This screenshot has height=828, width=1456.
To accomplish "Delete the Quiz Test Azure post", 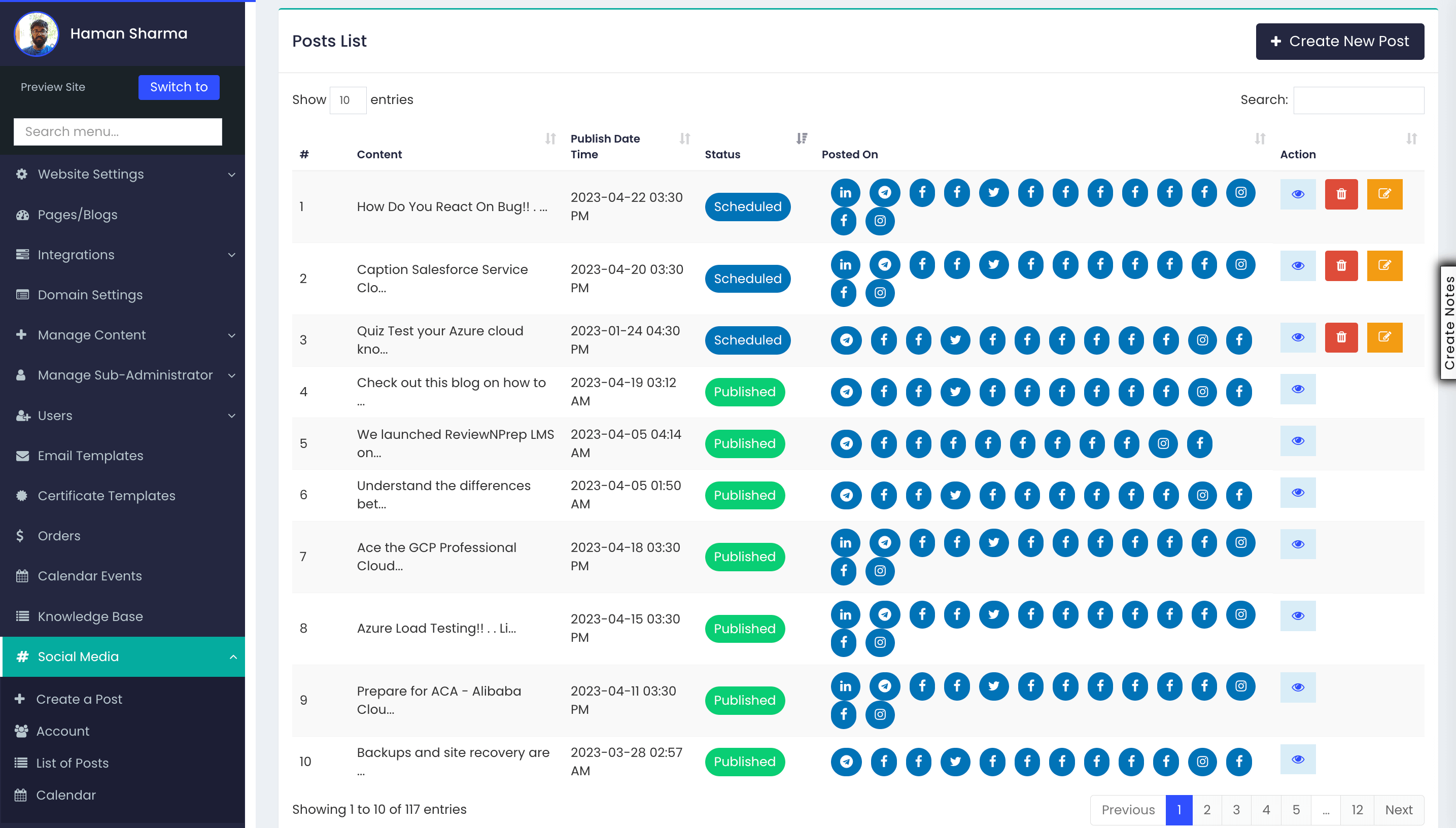I will click(x=1341, y=338).
